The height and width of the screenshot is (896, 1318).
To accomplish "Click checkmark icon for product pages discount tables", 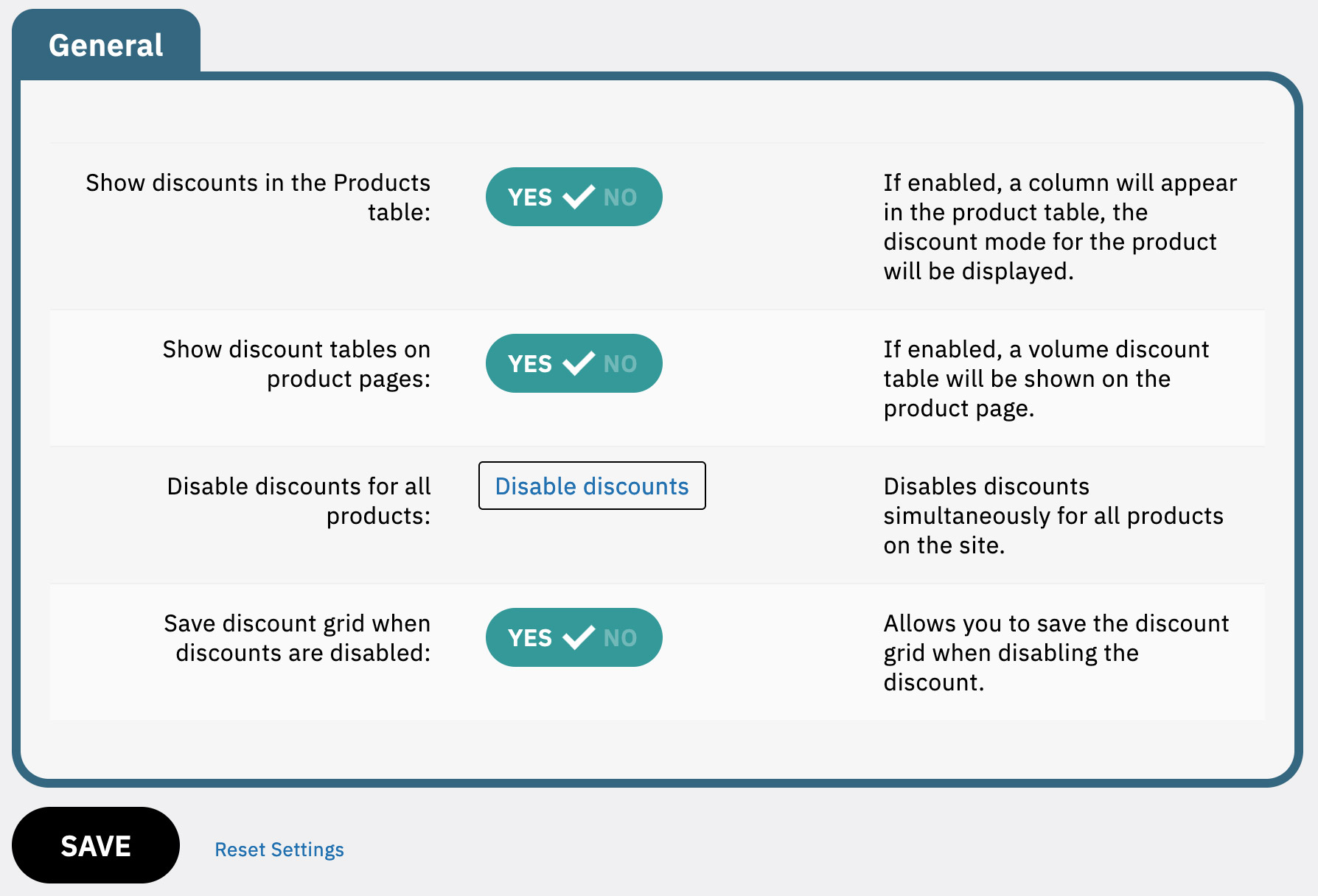I will coord(578,363).
